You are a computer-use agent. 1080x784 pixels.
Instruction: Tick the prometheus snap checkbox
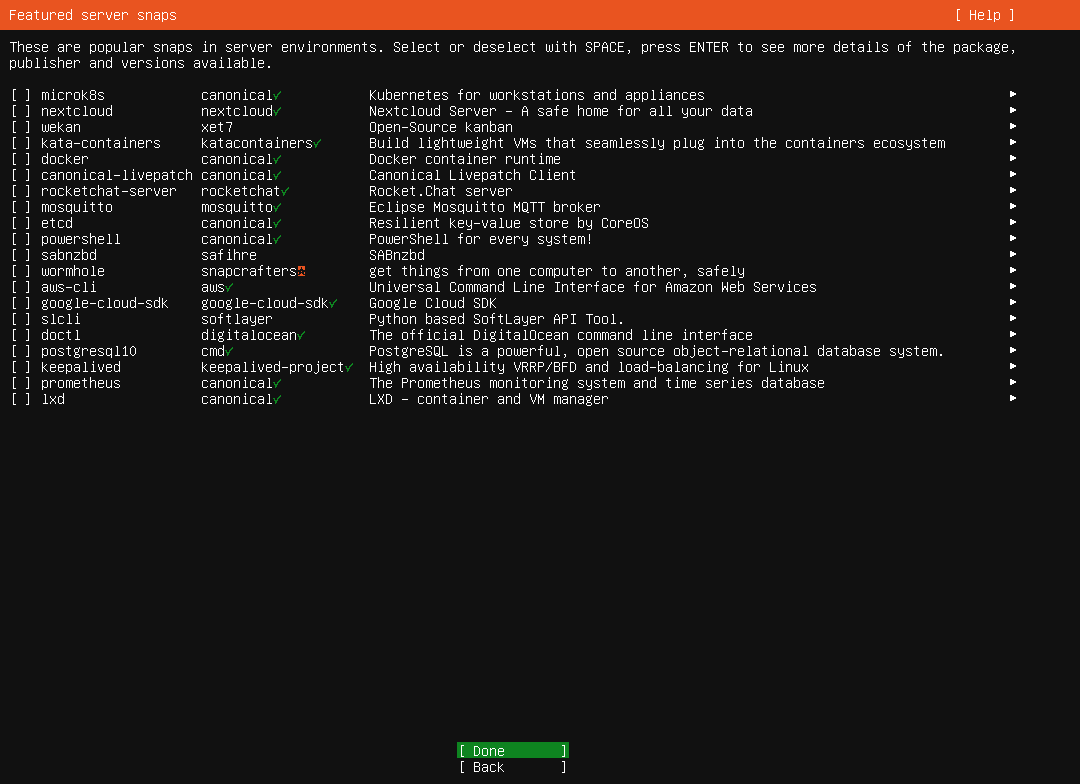pos(21,383)
